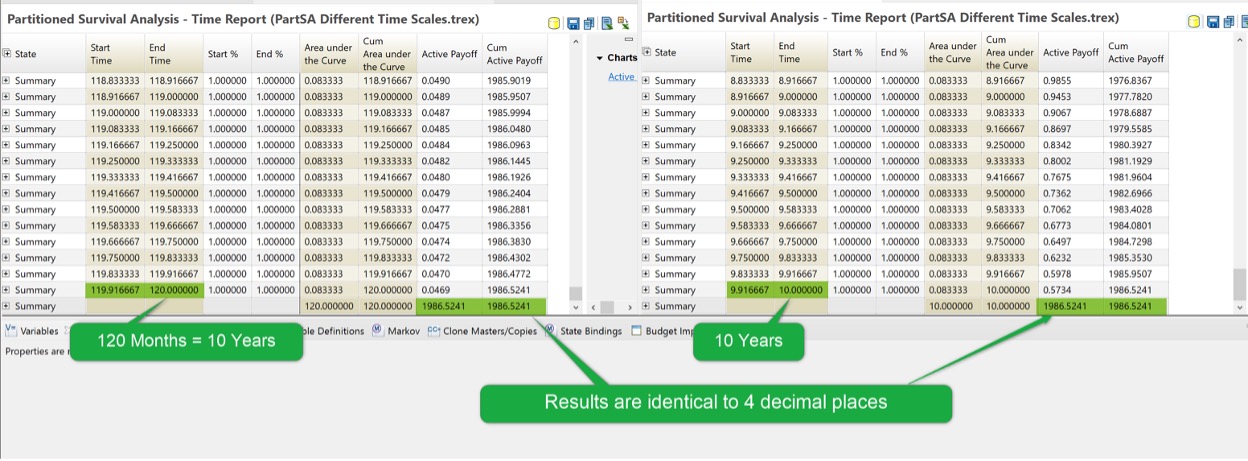Click the report page icon in left toolbar
Viewport: 1248px width, 461px height.
607,23
